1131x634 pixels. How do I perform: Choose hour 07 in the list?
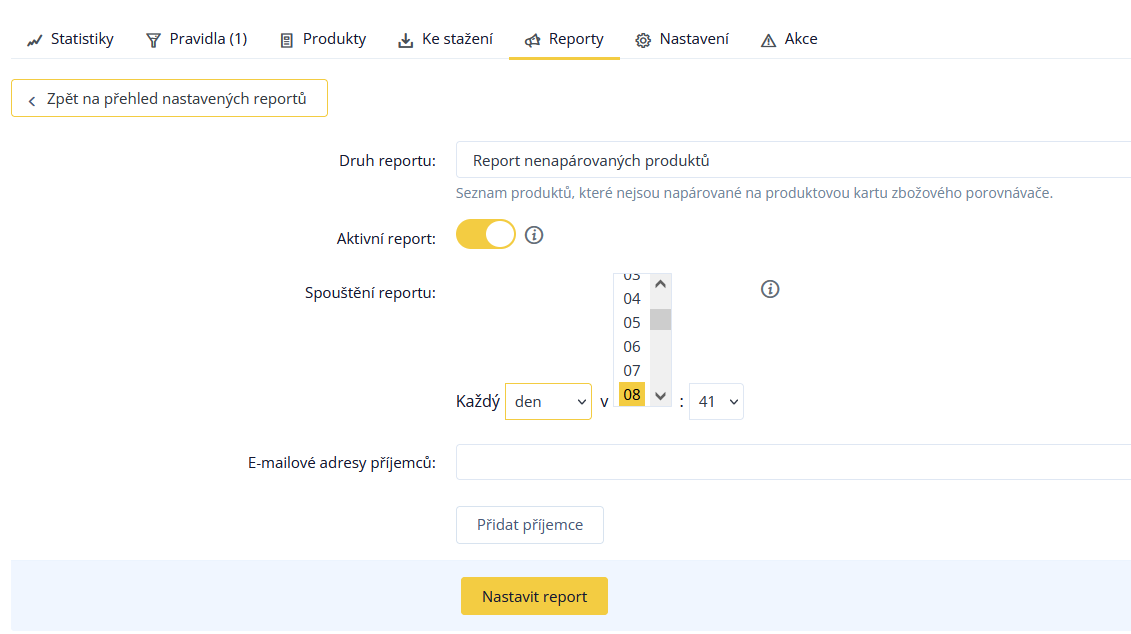[x=632, y=371]
